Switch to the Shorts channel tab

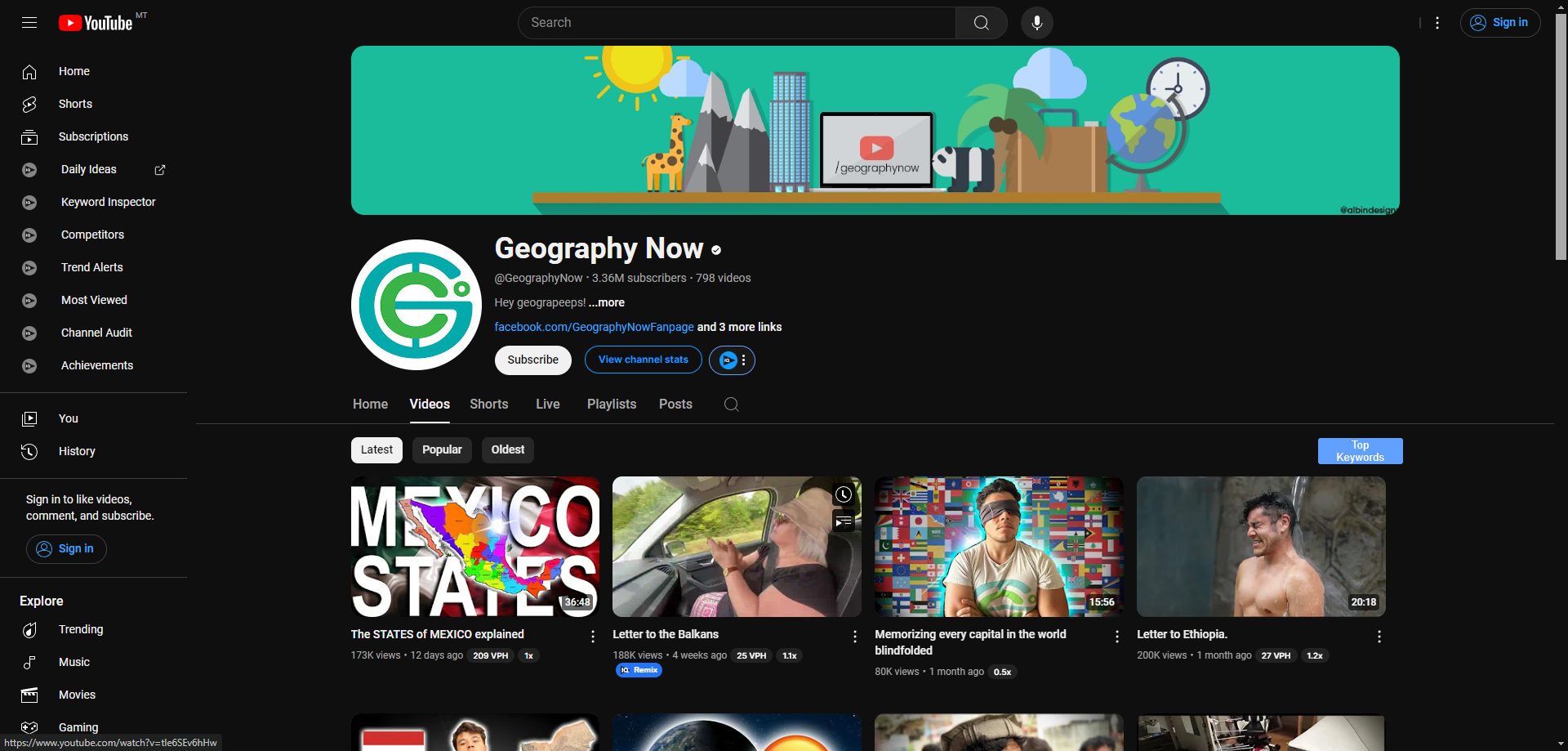(488, 405)
